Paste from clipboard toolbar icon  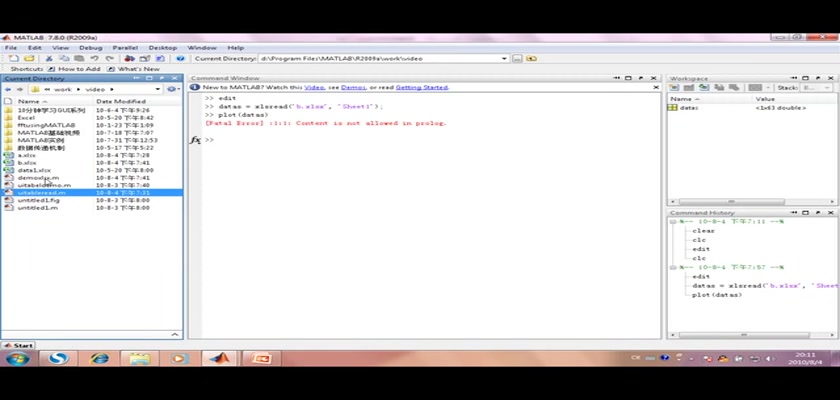79,58
